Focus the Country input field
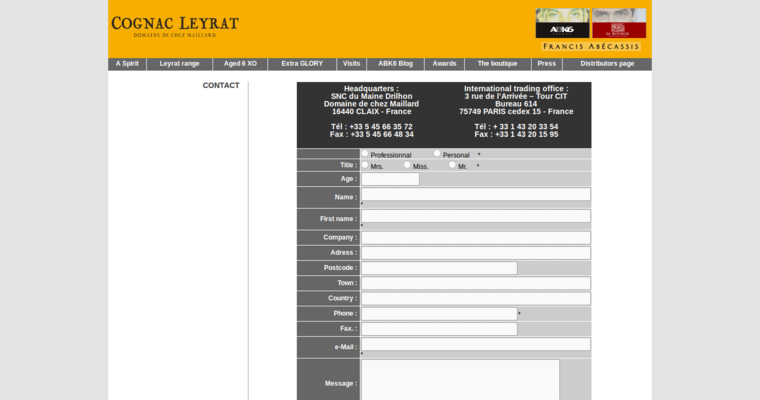The image size is (760, 400). (x=476, y=298)
